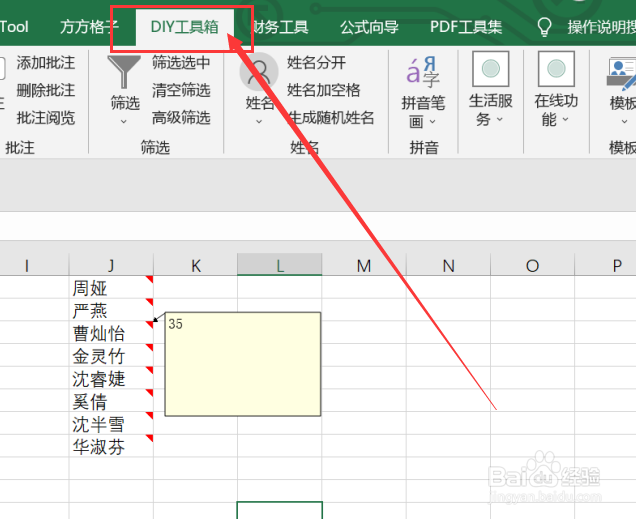Open the pinyin stroke icon 拼音笔画
The width and height of the screenshot is (636, 519).
[x=423, y=72]
